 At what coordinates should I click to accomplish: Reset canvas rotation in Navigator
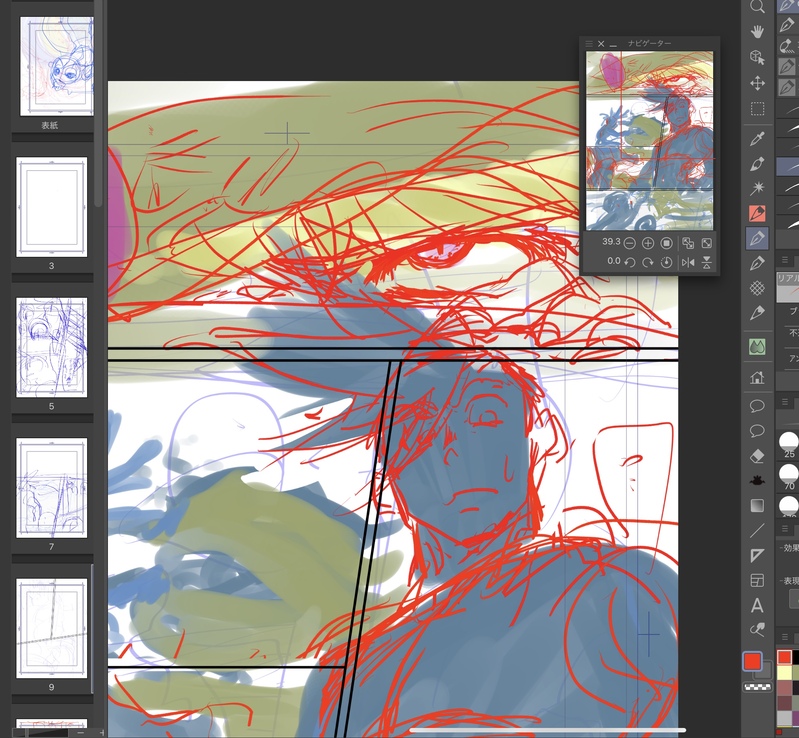click(x=667, y=262)
